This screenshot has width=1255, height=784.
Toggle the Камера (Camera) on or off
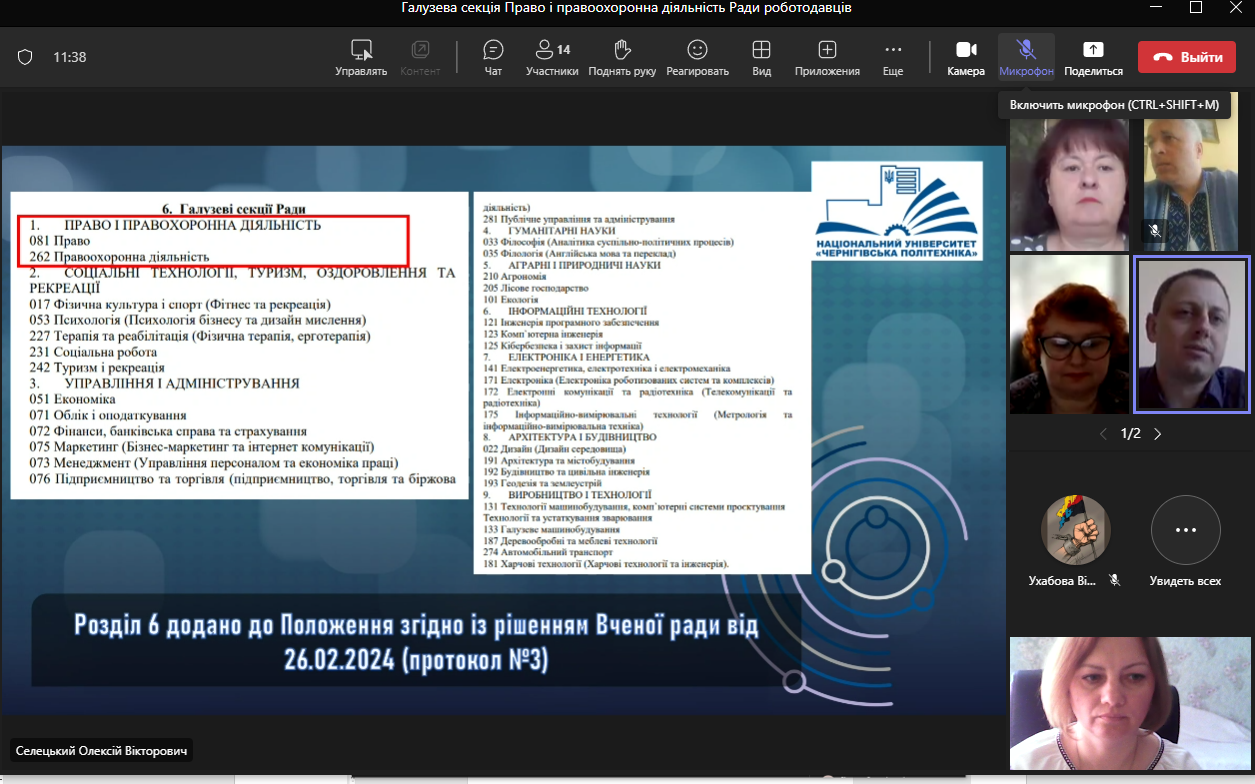tap(966, 50)
